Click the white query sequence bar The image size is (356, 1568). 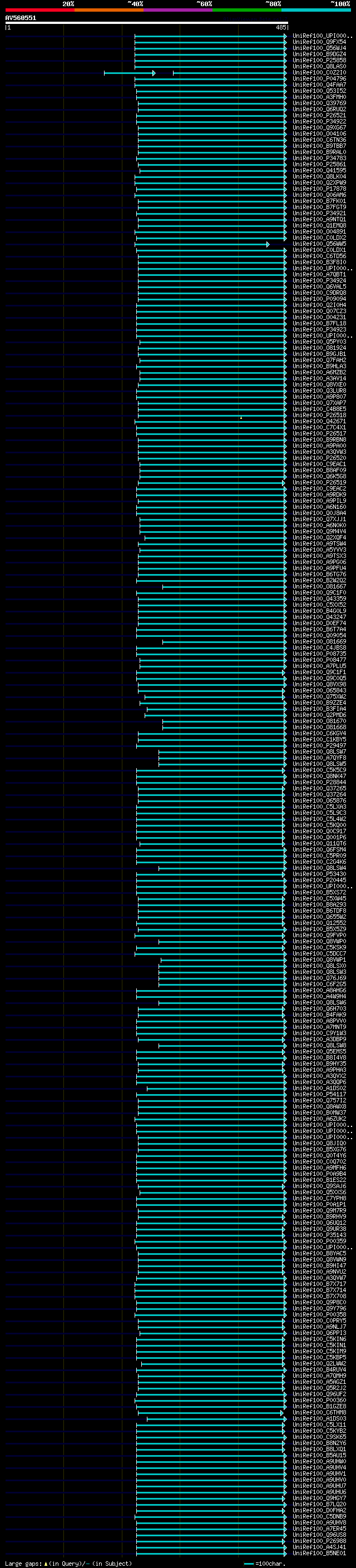click(x=147, y=23)
